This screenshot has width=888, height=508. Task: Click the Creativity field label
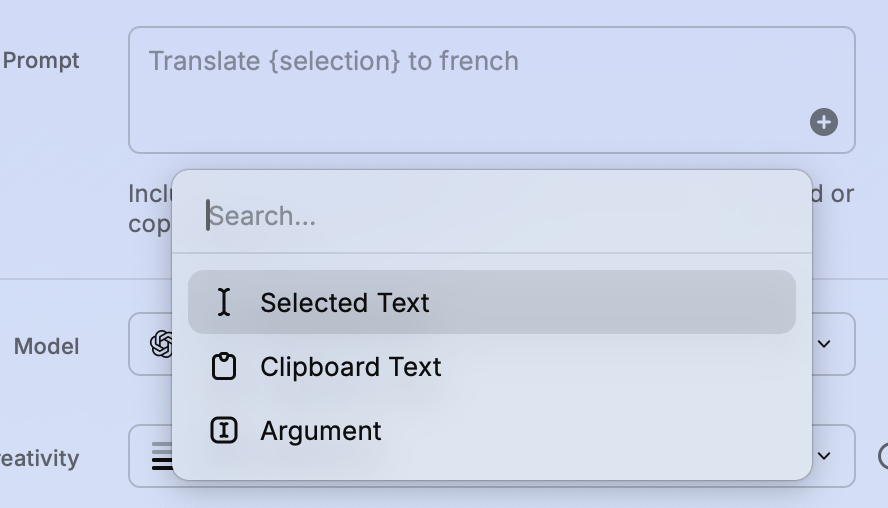(40, 458)
